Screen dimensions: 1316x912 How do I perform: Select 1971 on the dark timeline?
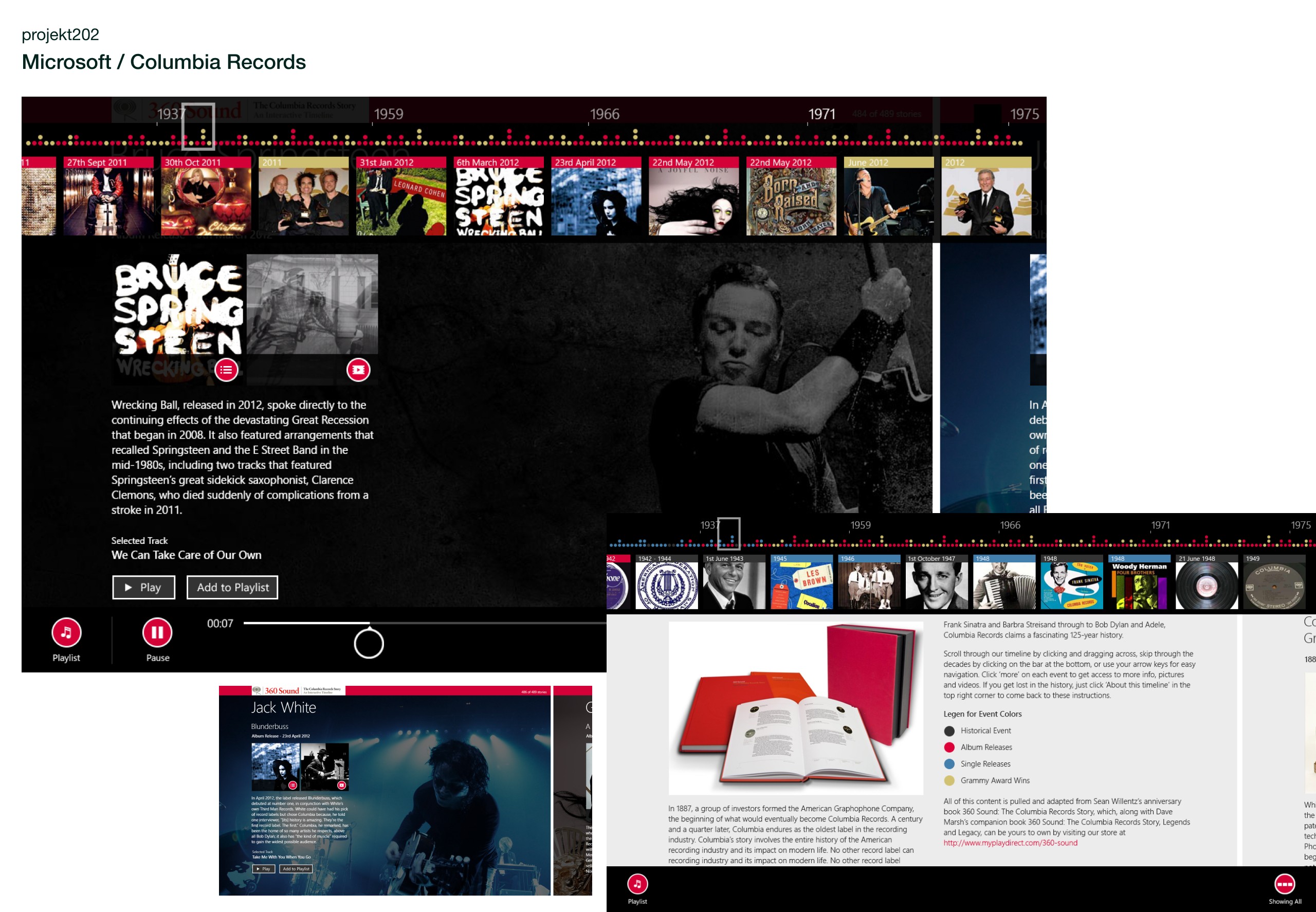[821, 114]
